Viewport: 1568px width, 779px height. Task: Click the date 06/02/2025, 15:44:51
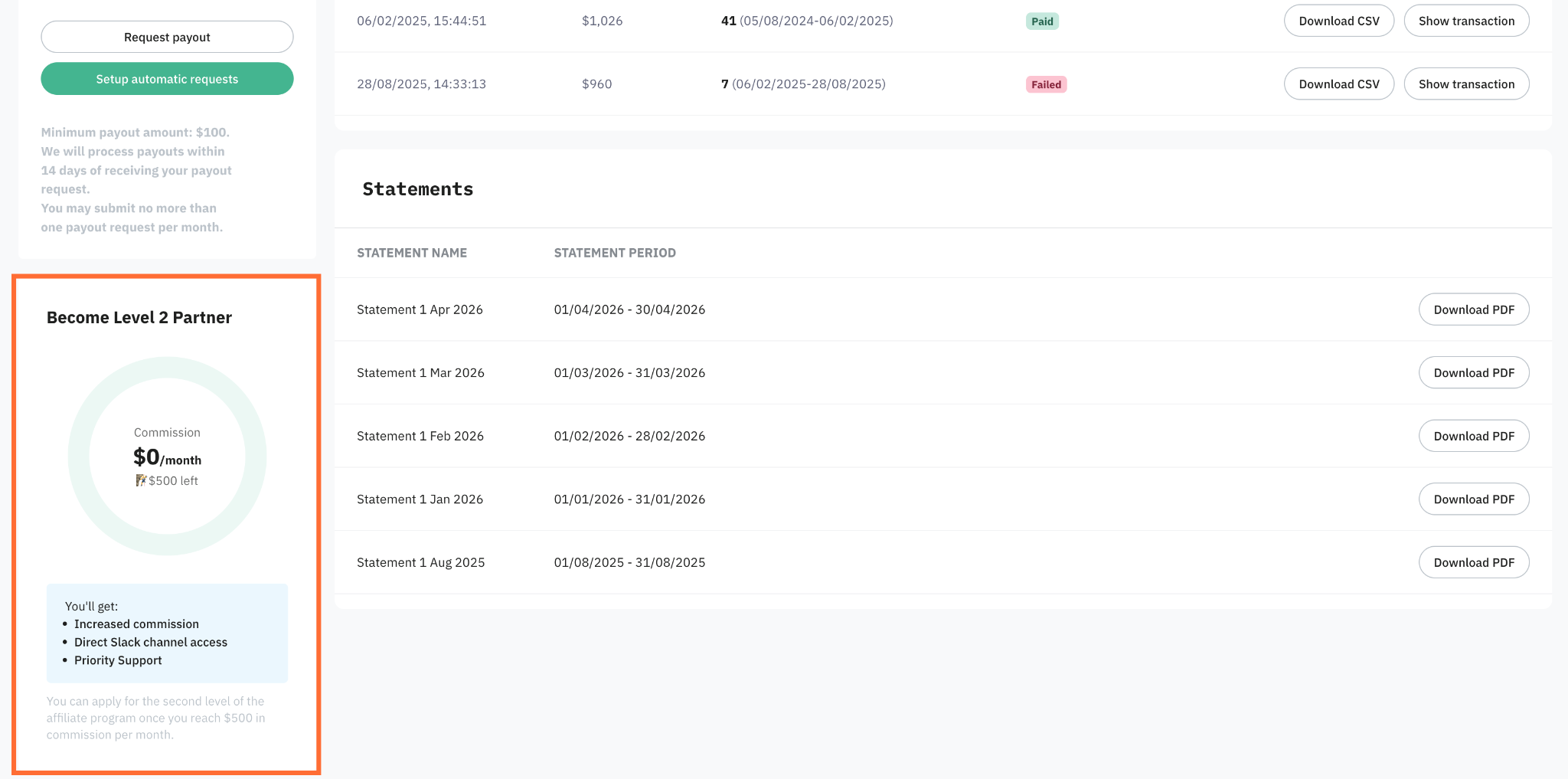point(421,21)
